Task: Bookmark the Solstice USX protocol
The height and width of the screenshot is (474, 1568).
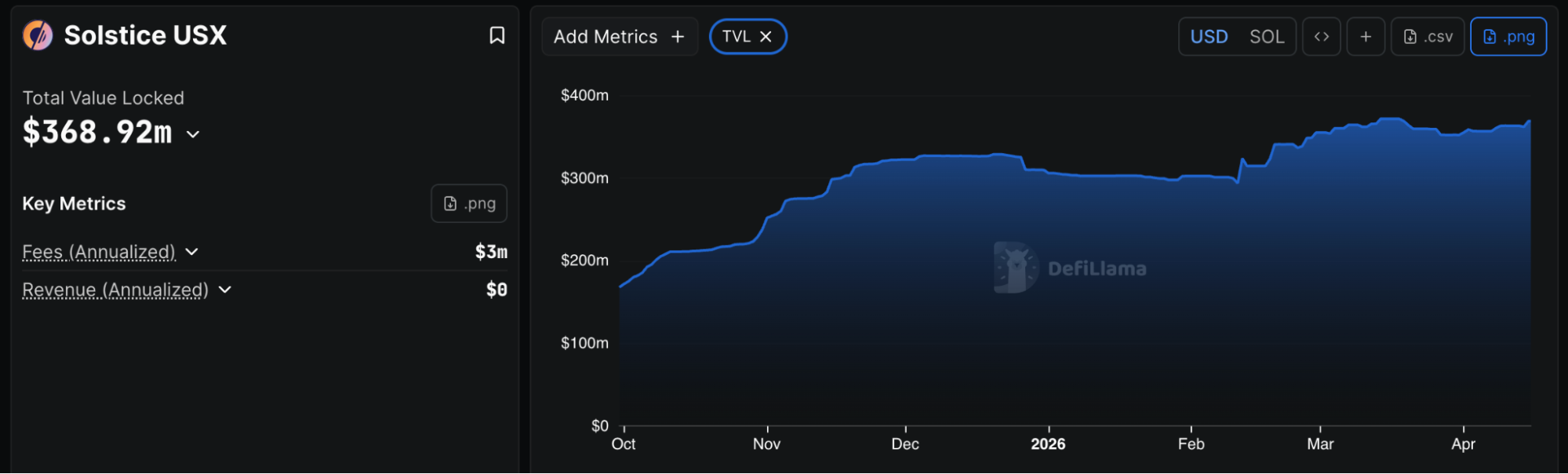Action: [497, 35]
